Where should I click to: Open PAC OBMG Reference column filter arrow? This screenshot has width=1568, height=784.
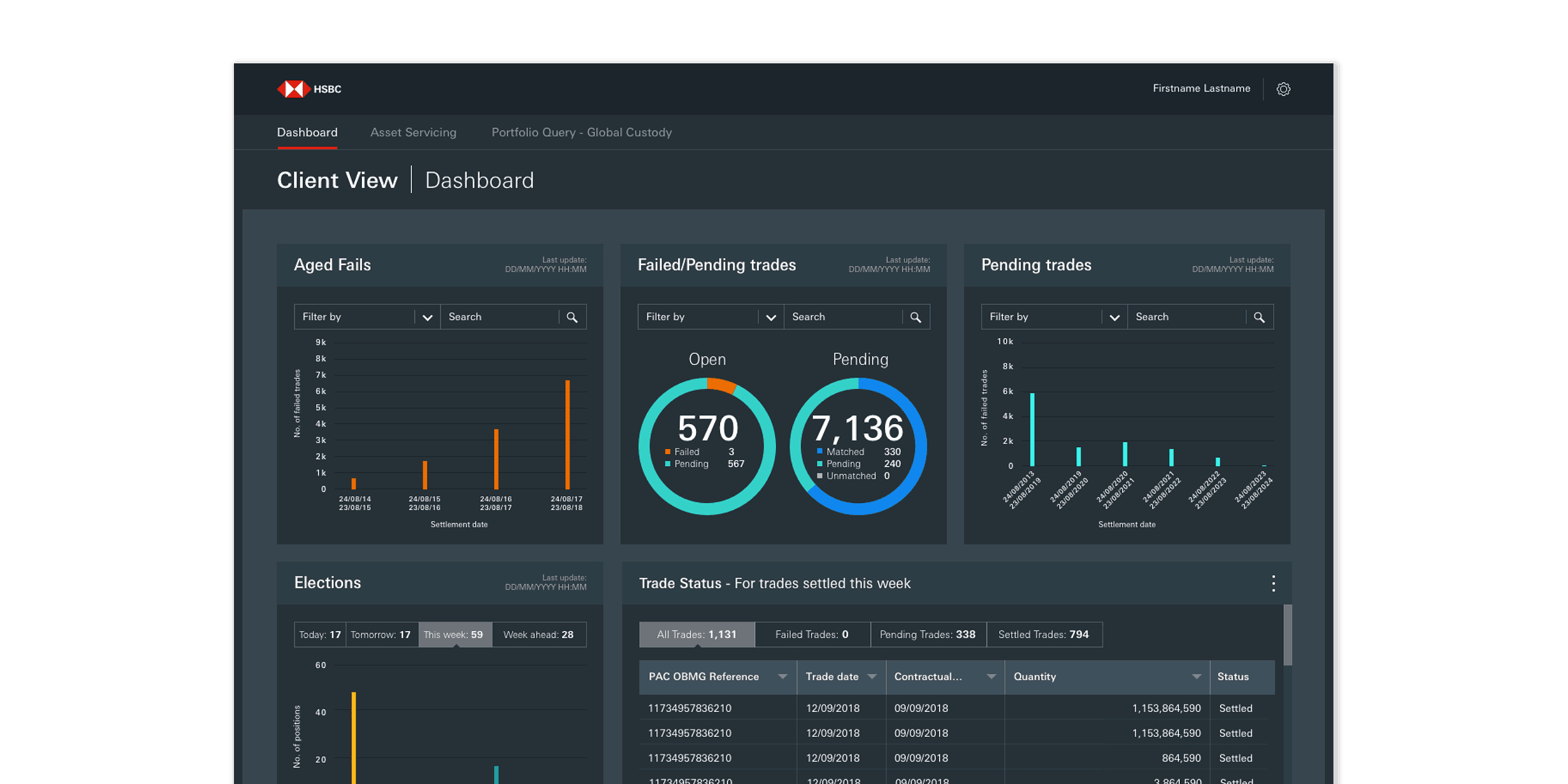pyautogui.click(x=782, y=677)
